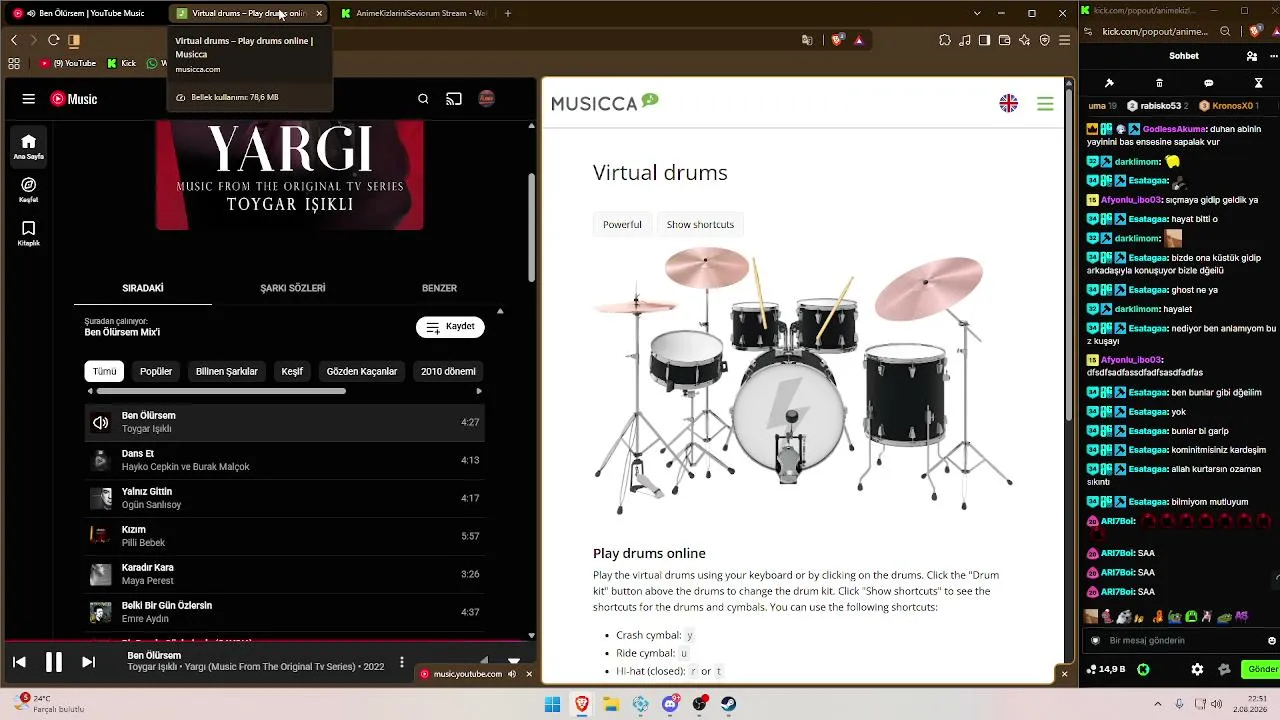Open the emoji picker in chat input
The height and width of the screenshot is (720, 1280).
pyautogui.click(x=1272, y=641)
